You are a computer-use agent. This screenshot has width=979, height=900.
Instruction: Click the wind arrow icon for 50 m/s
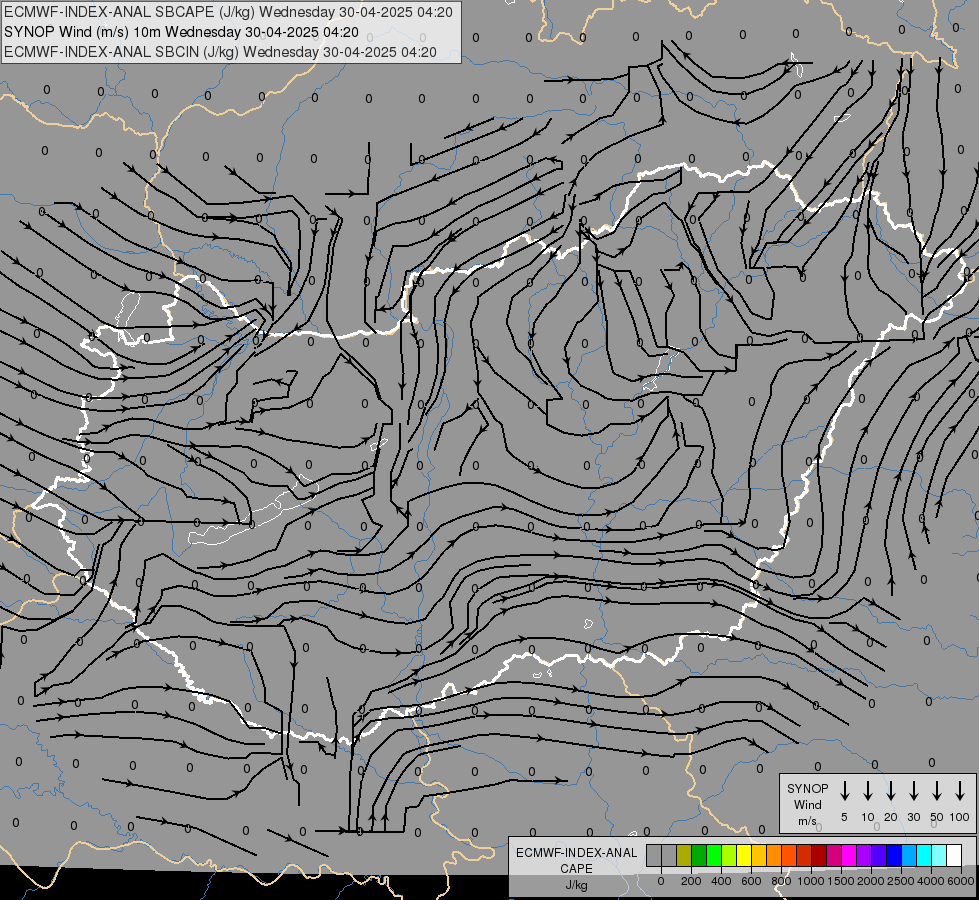coord(937,791)
